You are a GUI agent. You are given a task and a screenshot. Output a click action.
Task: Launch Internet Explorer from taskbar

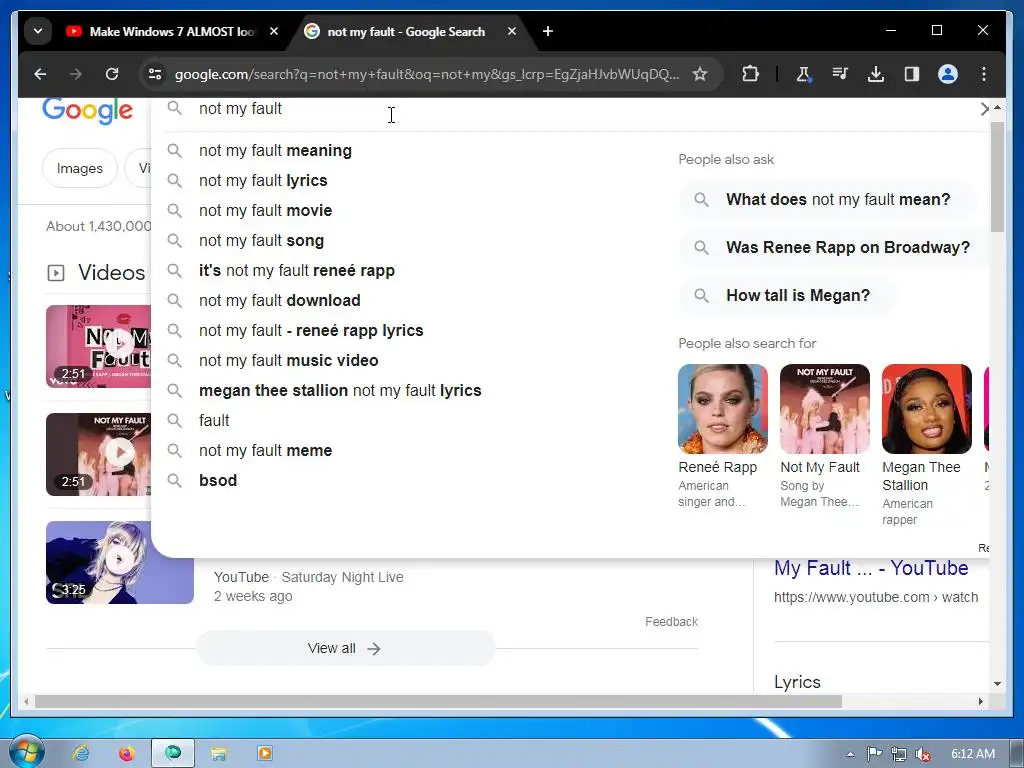82,753
